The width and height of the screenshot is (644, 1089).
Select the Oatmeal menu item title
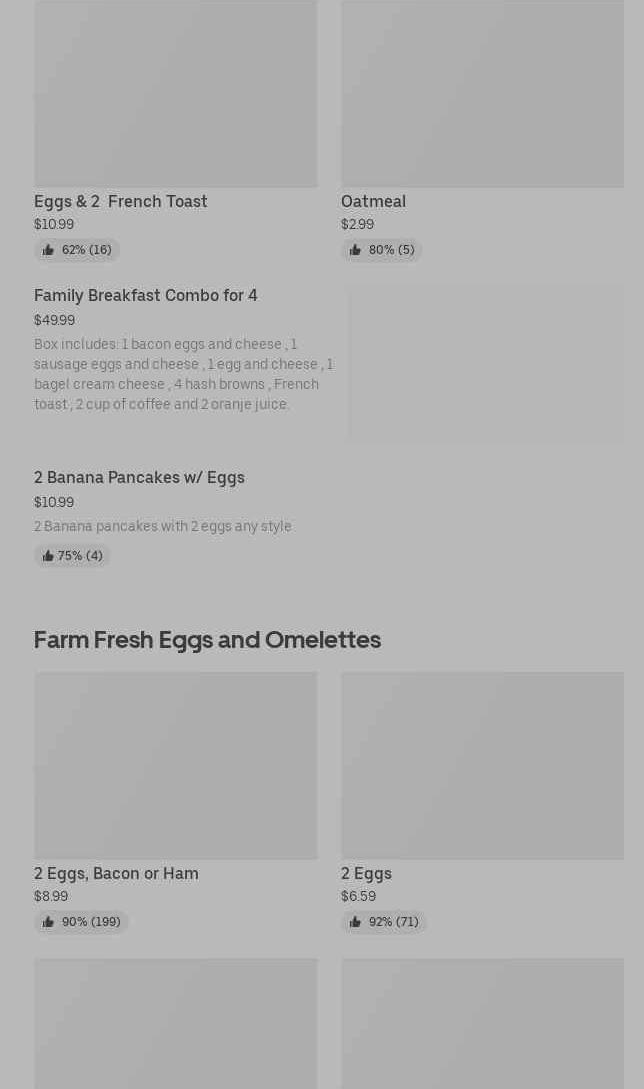373,201
